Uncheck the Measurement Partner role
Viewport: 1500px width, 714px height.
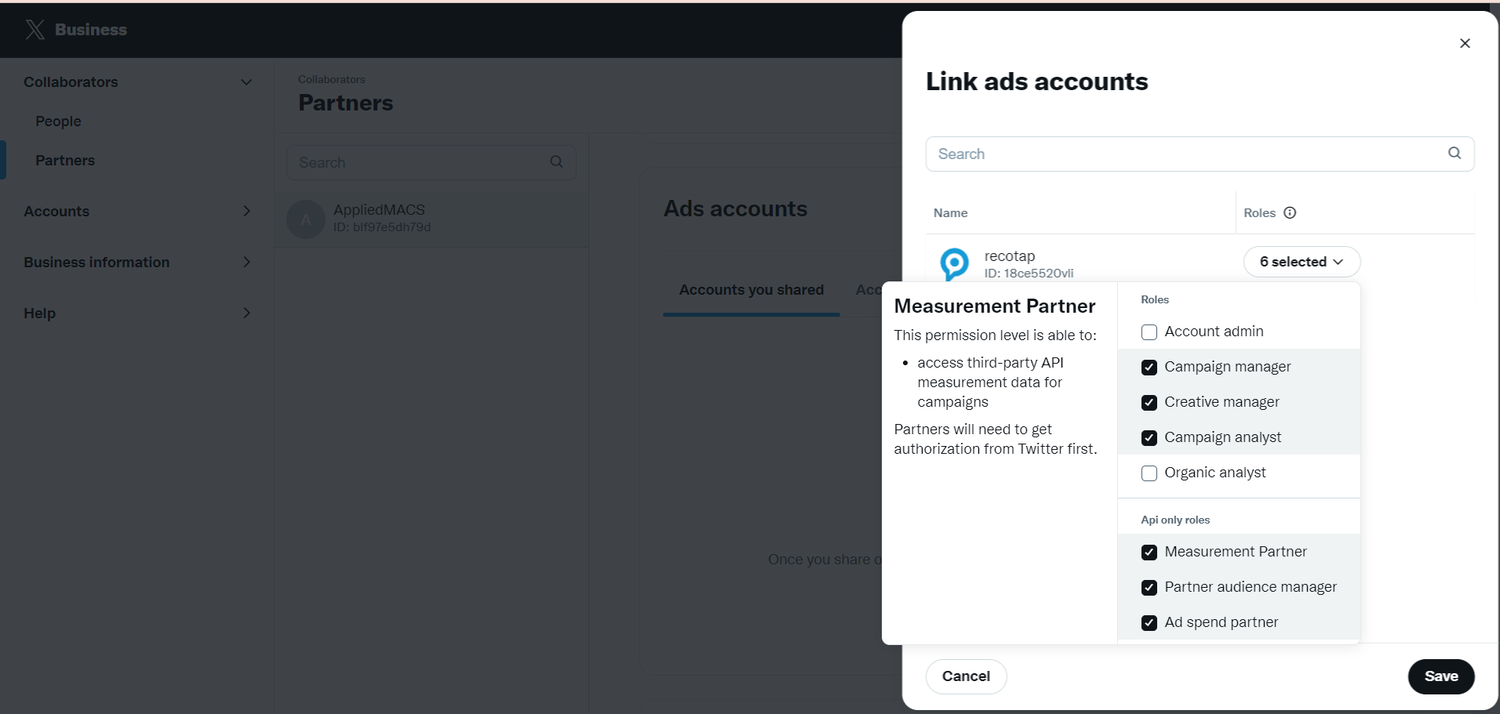click(x=1149, y=552)
